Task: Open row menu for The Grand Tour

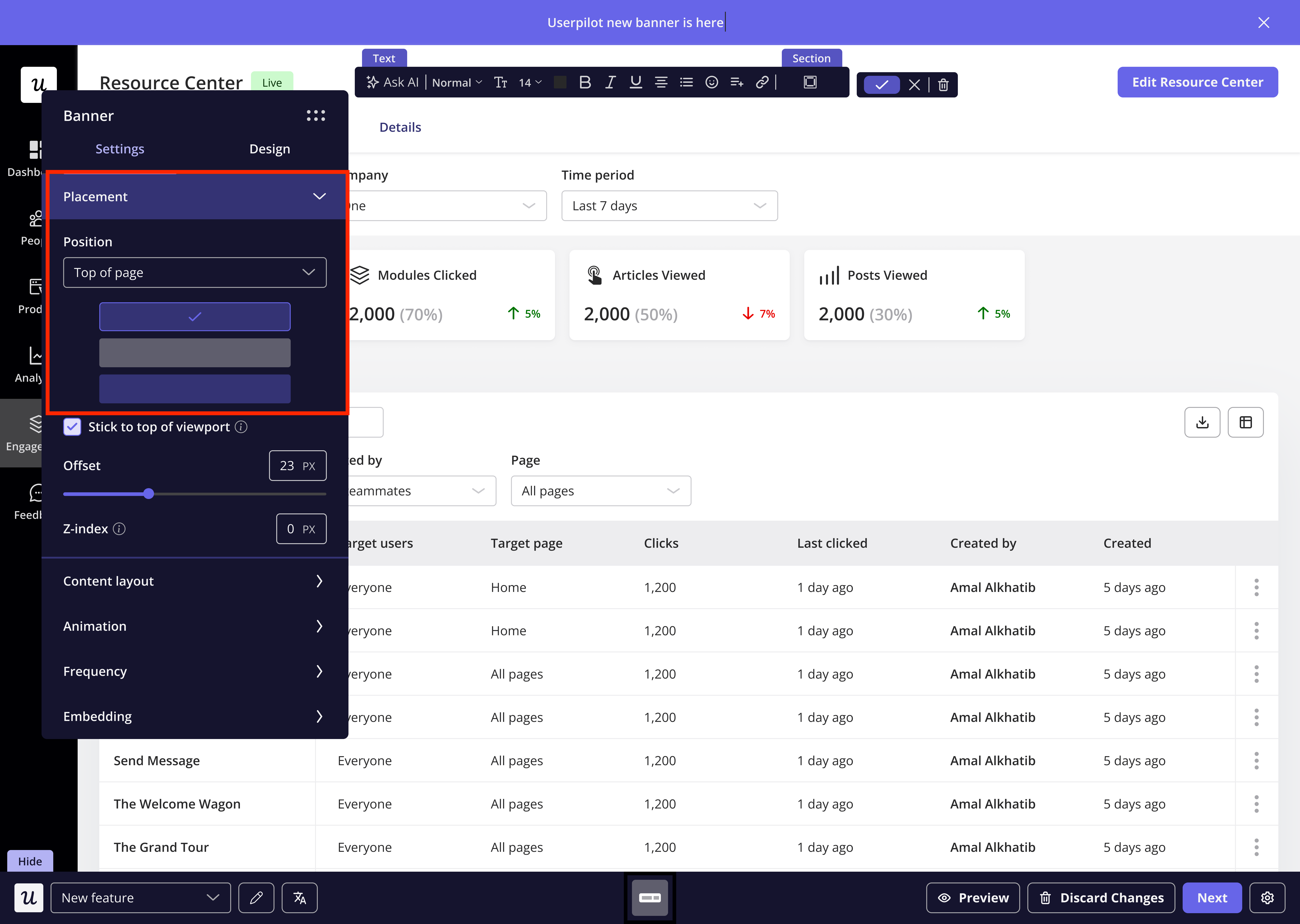Action: [x=1256, y=847]
